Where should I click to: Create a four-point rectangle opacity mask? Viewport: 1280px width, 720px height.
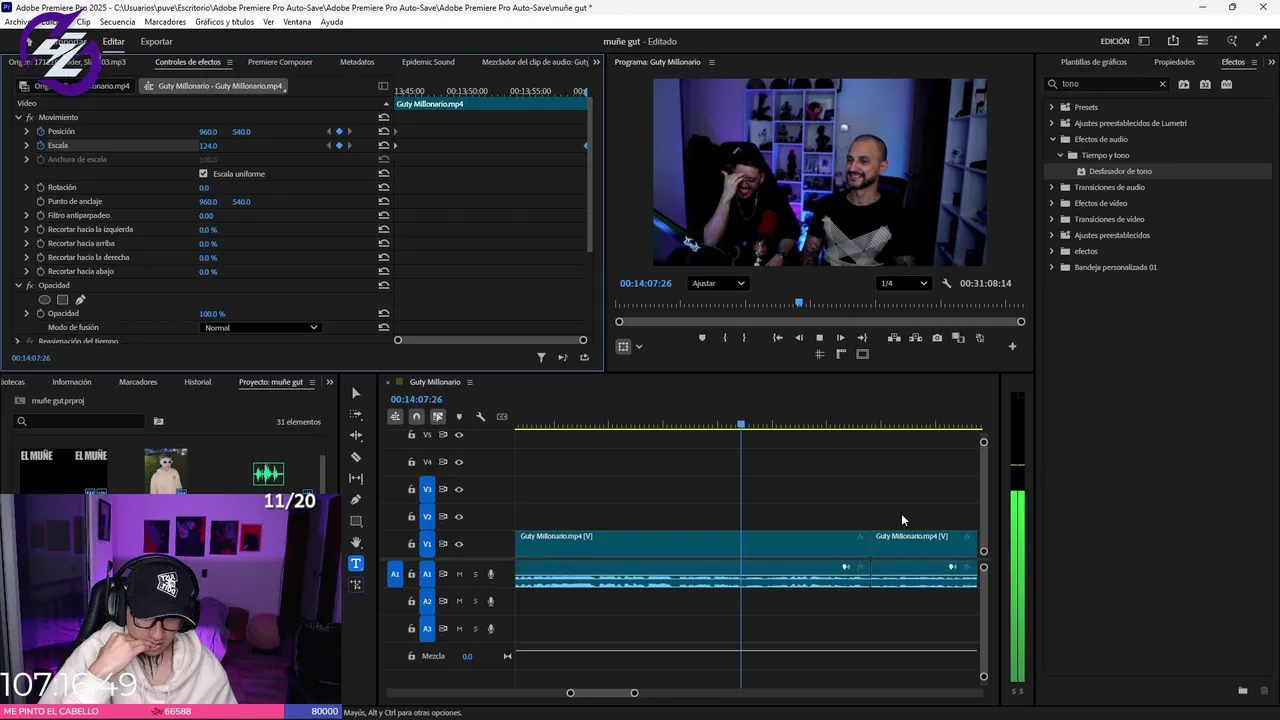click(x=62, y=299)
